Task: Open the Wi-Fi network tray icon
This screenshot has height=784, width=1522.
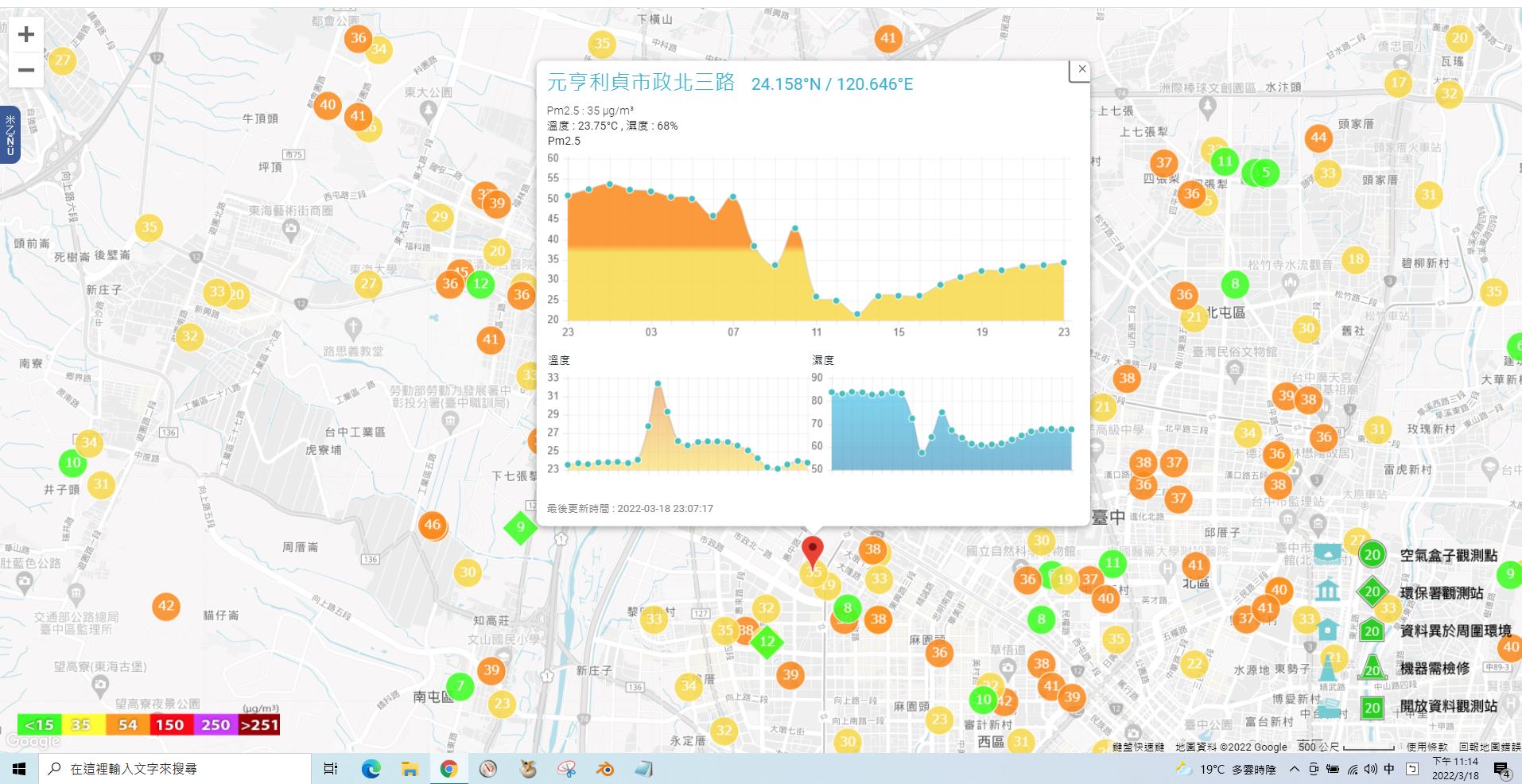Action: tap(1352, 769)
